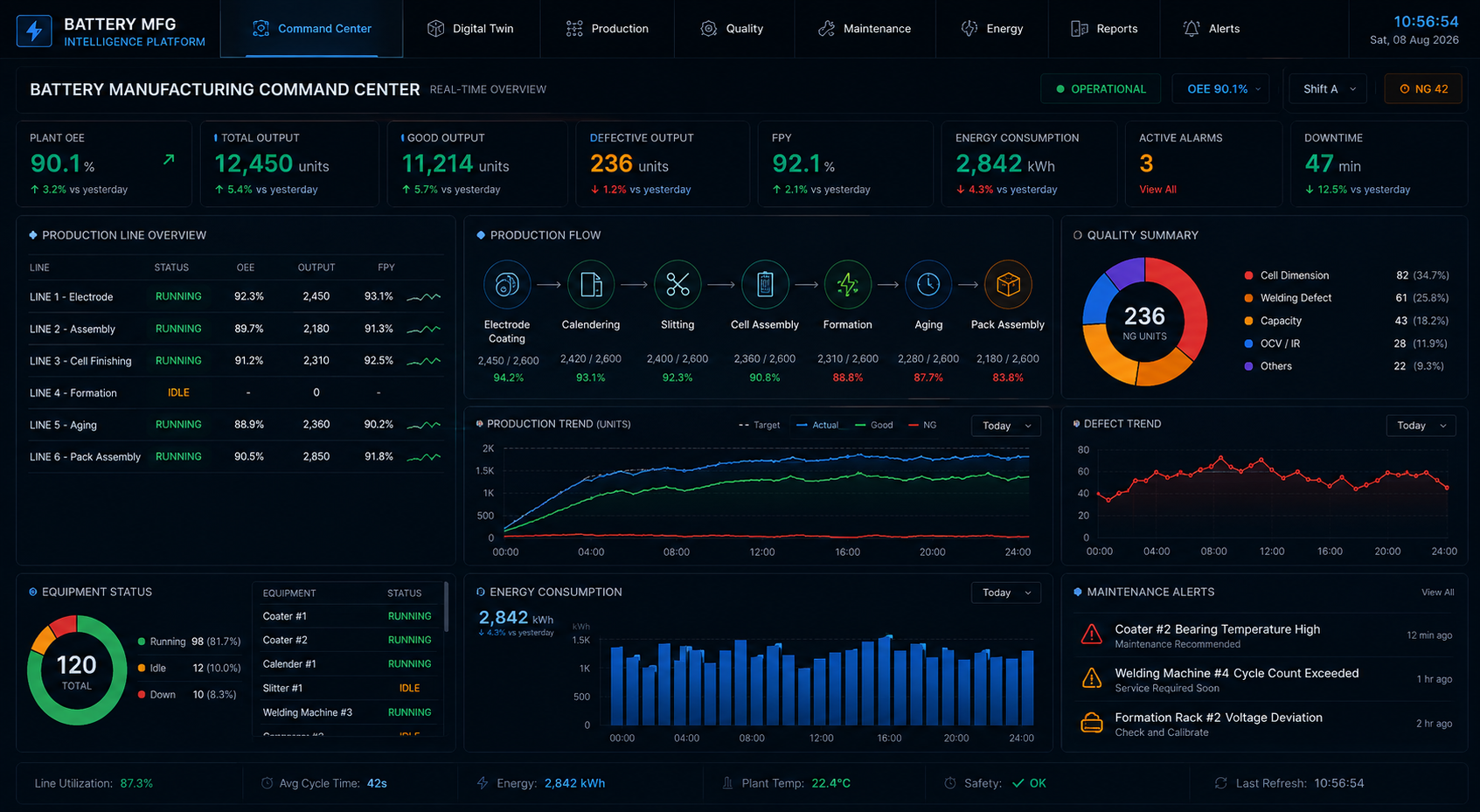The image size is (1480, 812).
Task: Switch to the Maintenance tab
Action: point(865,29)
